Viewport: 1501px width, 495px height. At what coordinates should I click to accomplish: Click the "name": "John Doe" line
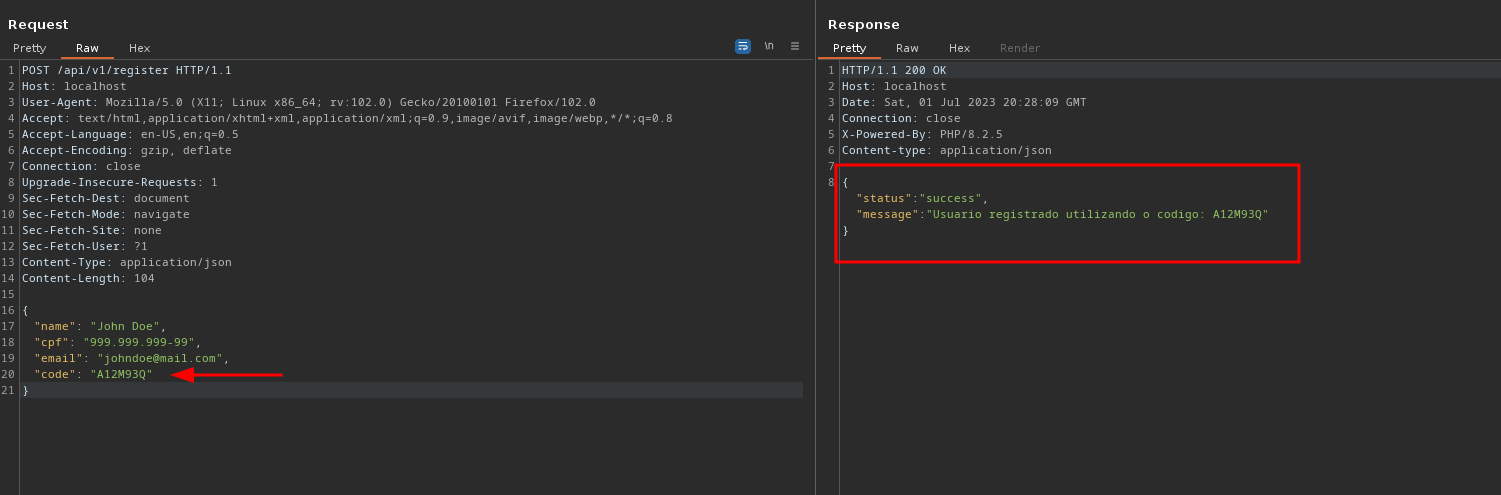pos(99,326)
